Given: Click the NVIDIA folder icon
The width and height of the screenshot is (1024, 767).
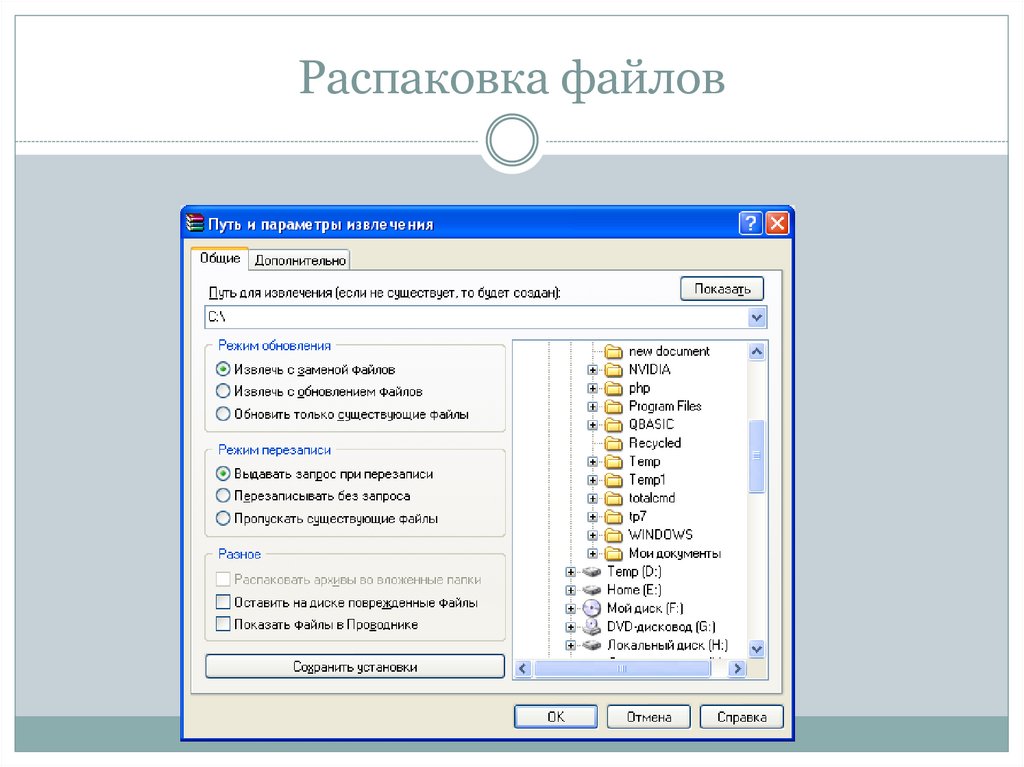Looking at the screenshot, I should pyautogui.click(x=613, y=370).
